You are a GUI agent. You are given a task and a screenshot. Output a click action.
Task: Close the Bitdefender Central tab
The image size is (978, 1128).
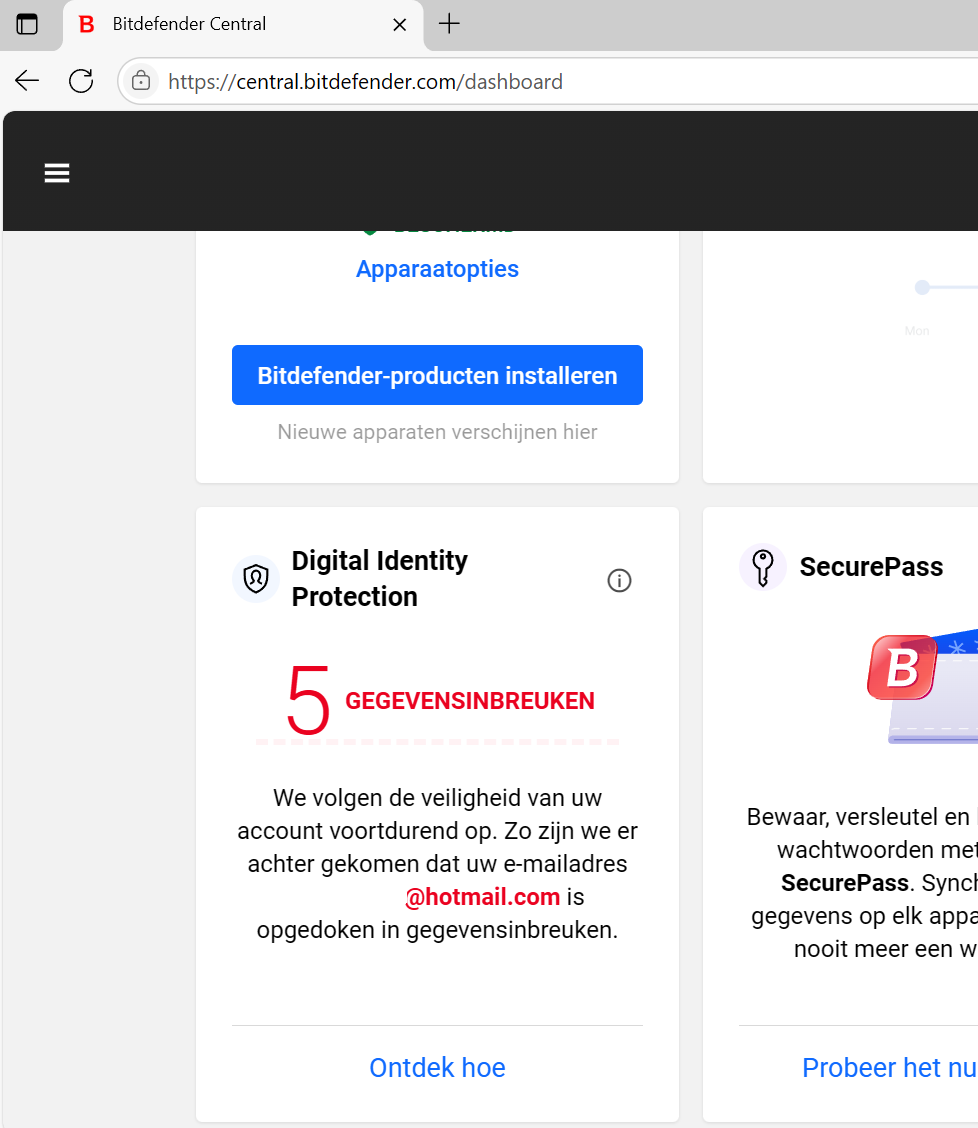coord(400,24)
